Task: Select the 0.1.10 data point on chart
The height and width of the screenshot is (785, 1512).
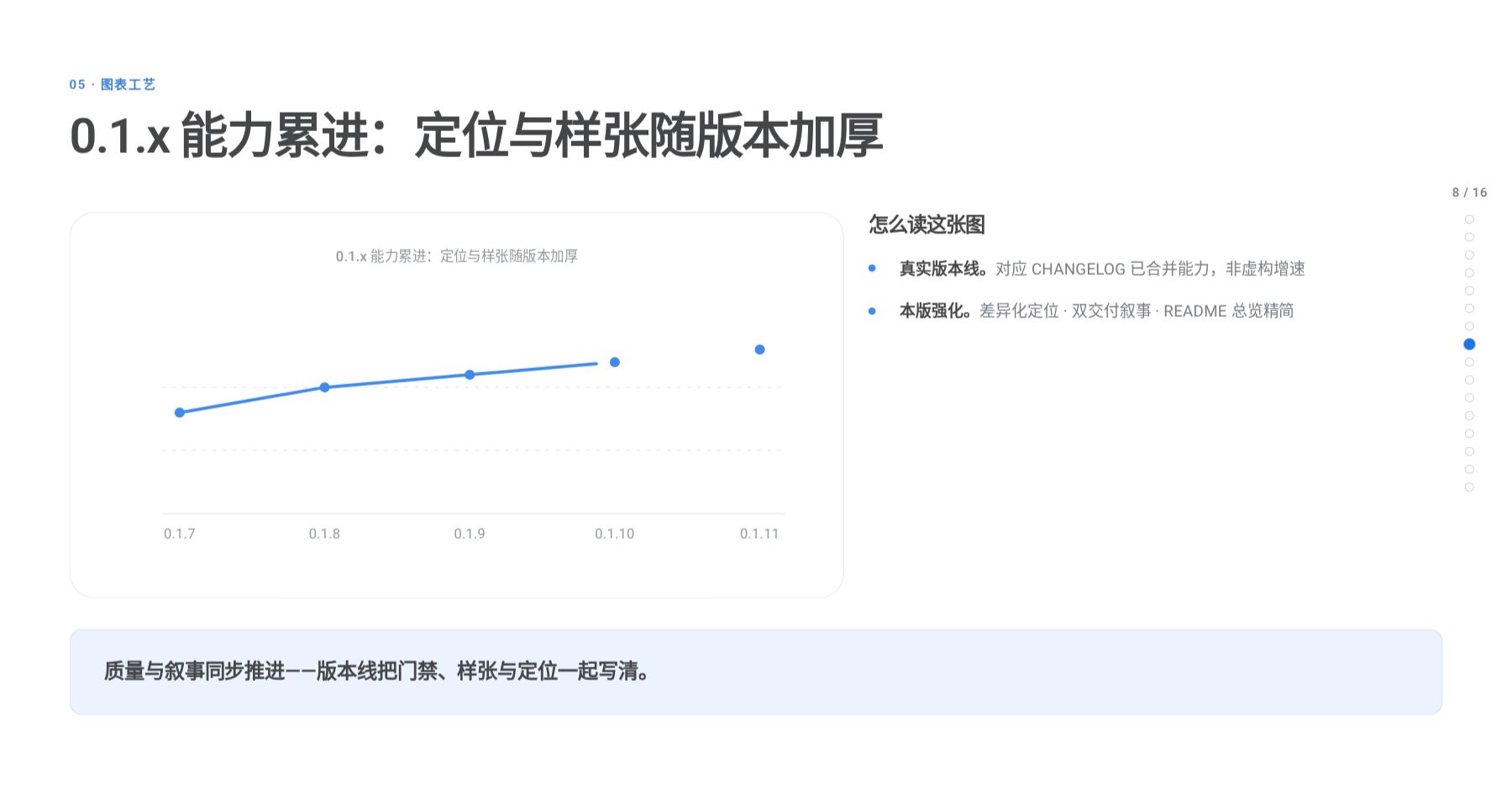Action: point(615,362)
